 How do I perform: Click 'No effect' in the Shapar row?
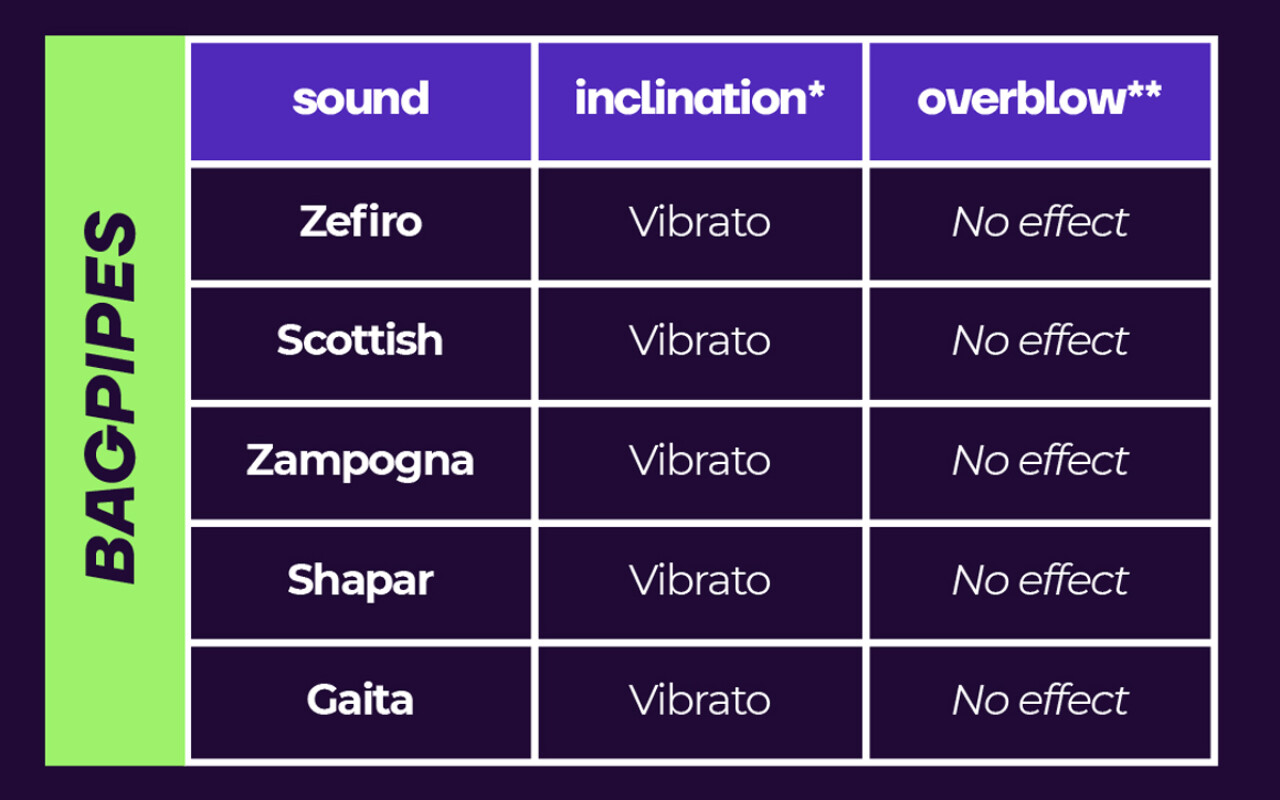pos(1040,582)
